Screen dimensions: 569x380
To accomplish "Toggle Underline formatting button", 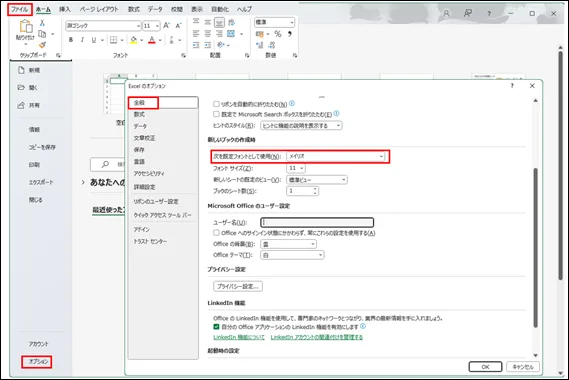I will tap(94, 40).
